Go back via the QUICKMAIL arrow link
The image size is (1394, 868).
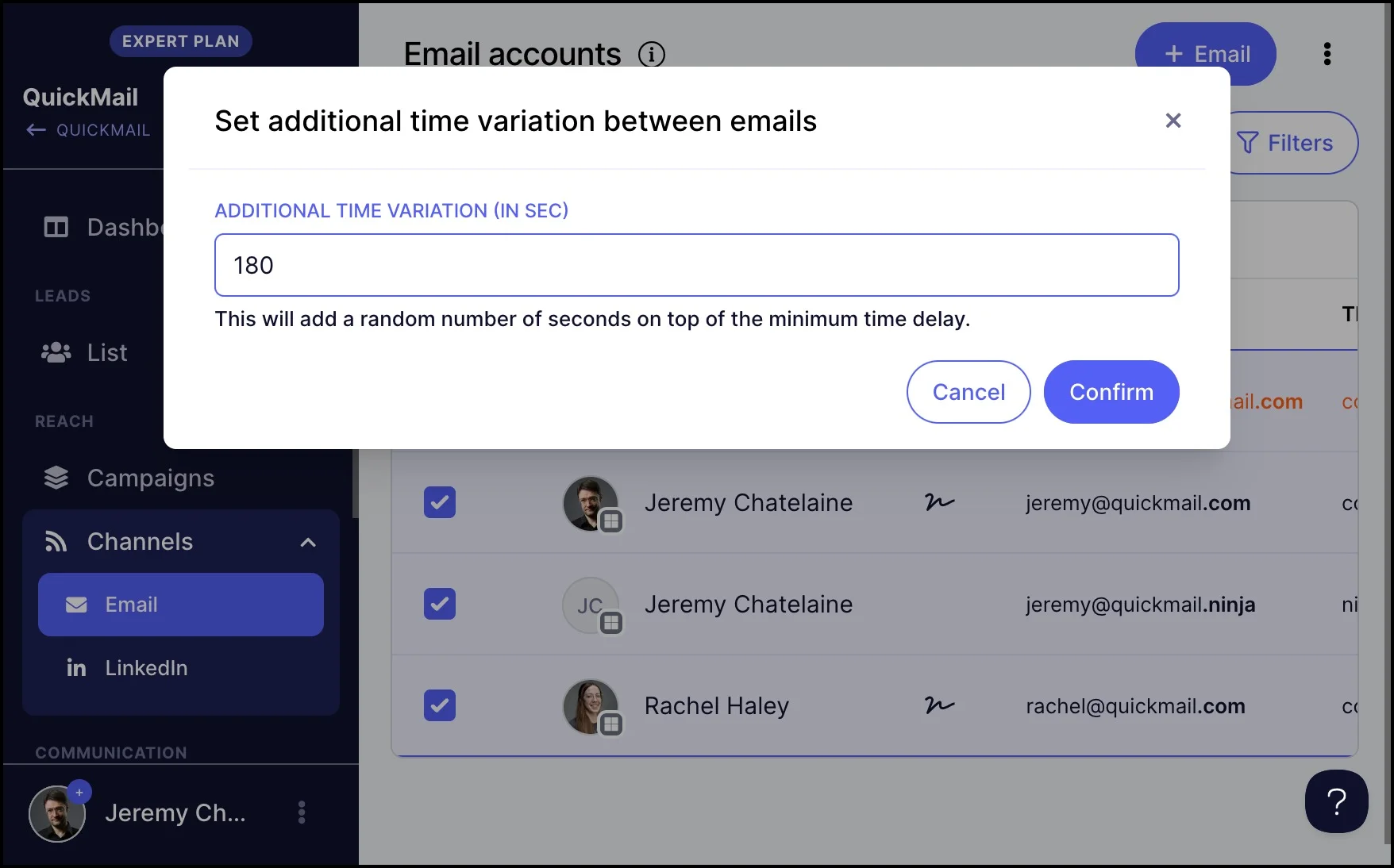pos(88,130)
